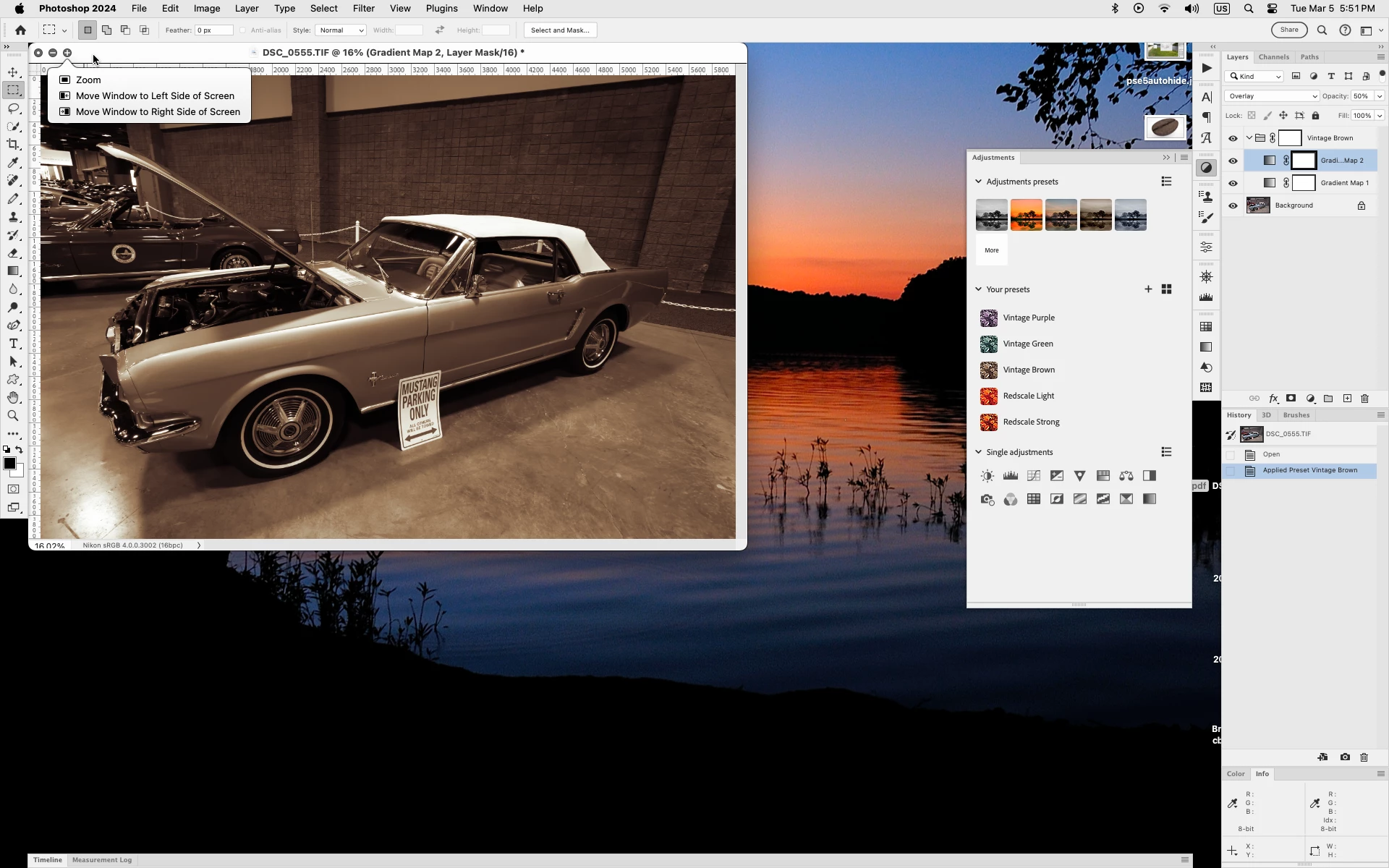This screenshot has width=1389, height=868.
Task: Select the Hand tool
Action: pos(13,398)
